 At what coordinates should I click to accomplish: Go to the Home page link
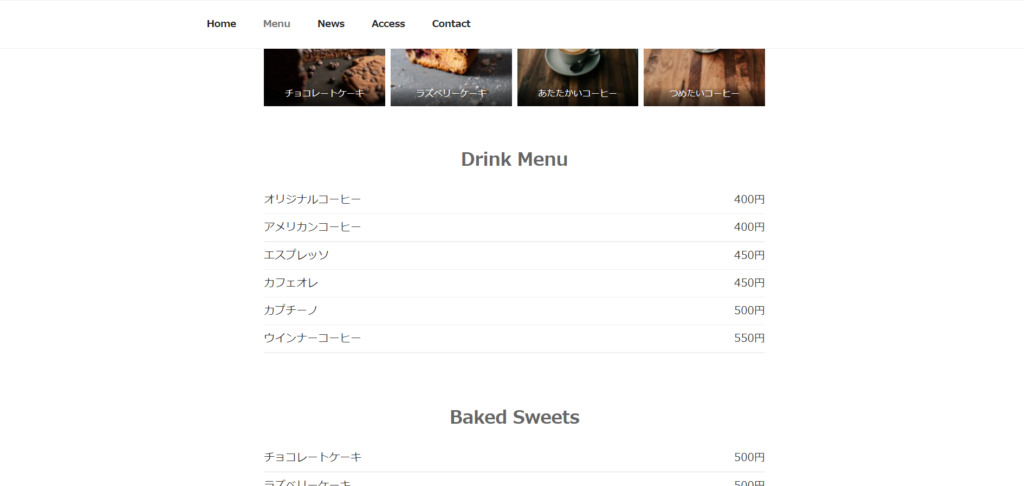221,24
